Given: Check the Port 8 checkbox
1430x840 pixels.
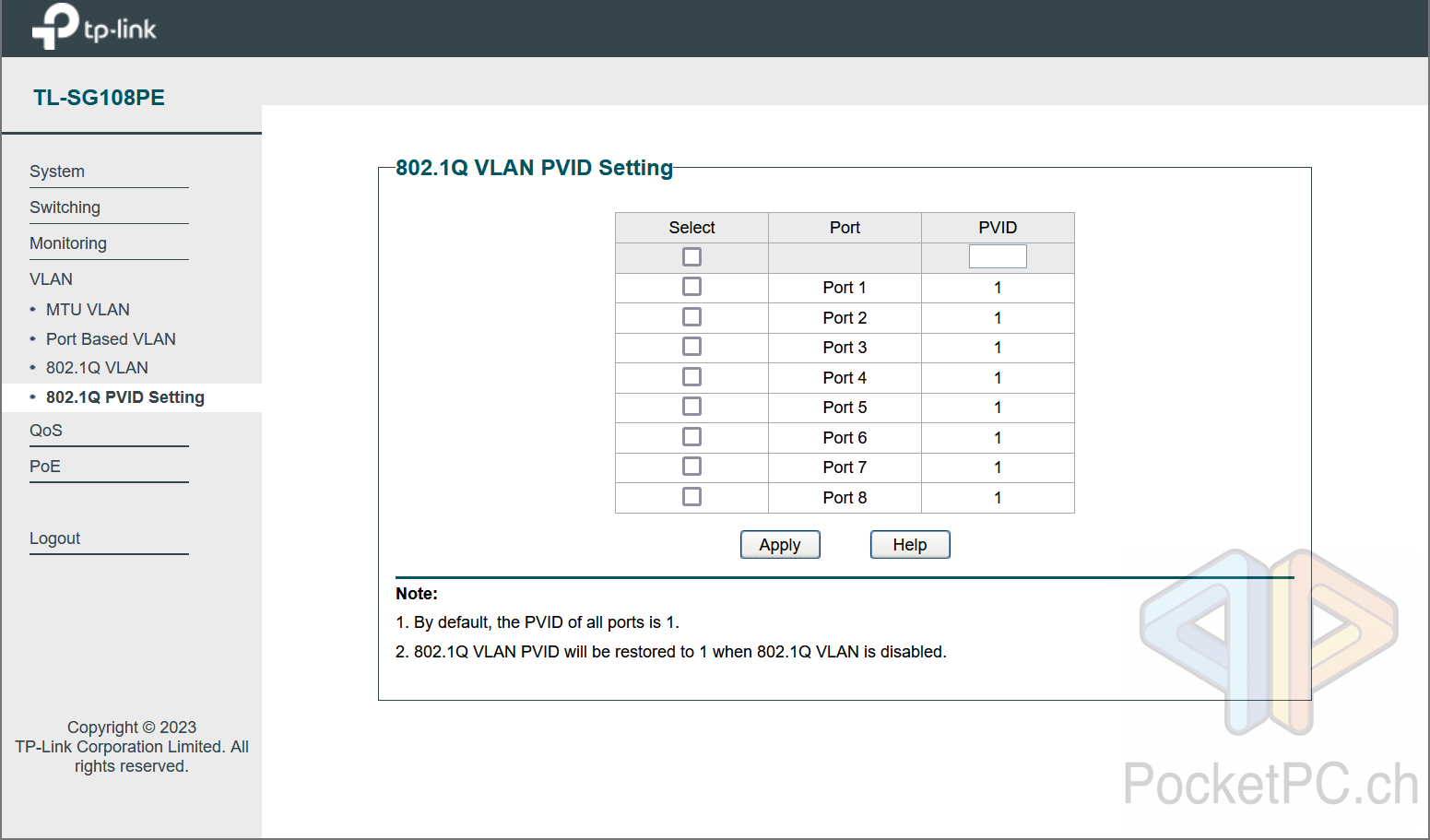Looking at the screenshot, I should pyautogui.click(x=691, y=497).
